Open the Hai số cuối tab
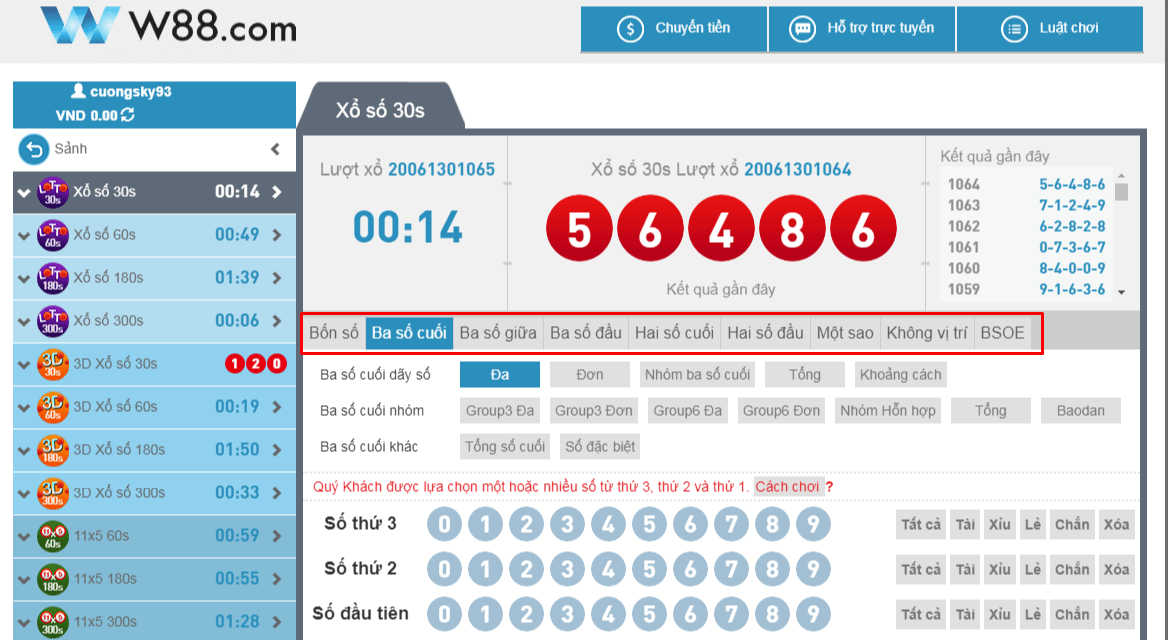The height and width of the screenshot is (640, 1168). (x=675, y=333)
